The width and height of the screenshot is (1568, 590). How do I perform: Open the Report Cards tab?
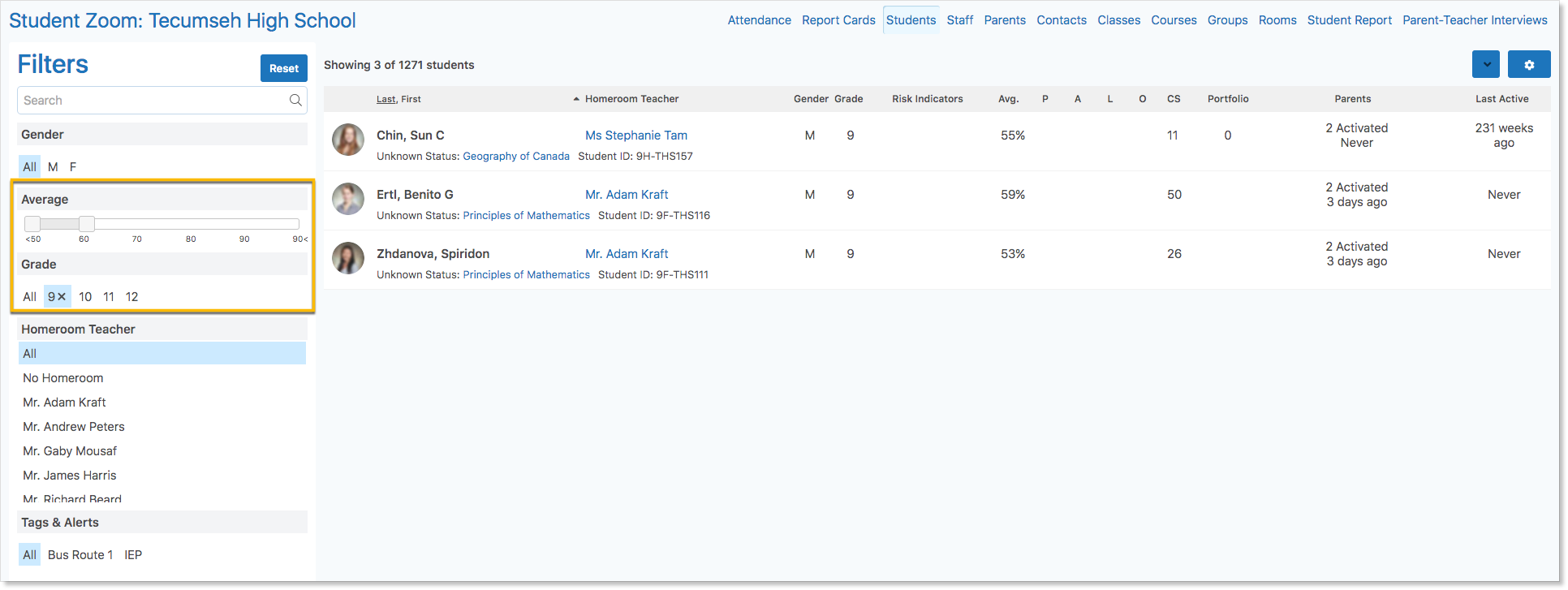[838, 20]
